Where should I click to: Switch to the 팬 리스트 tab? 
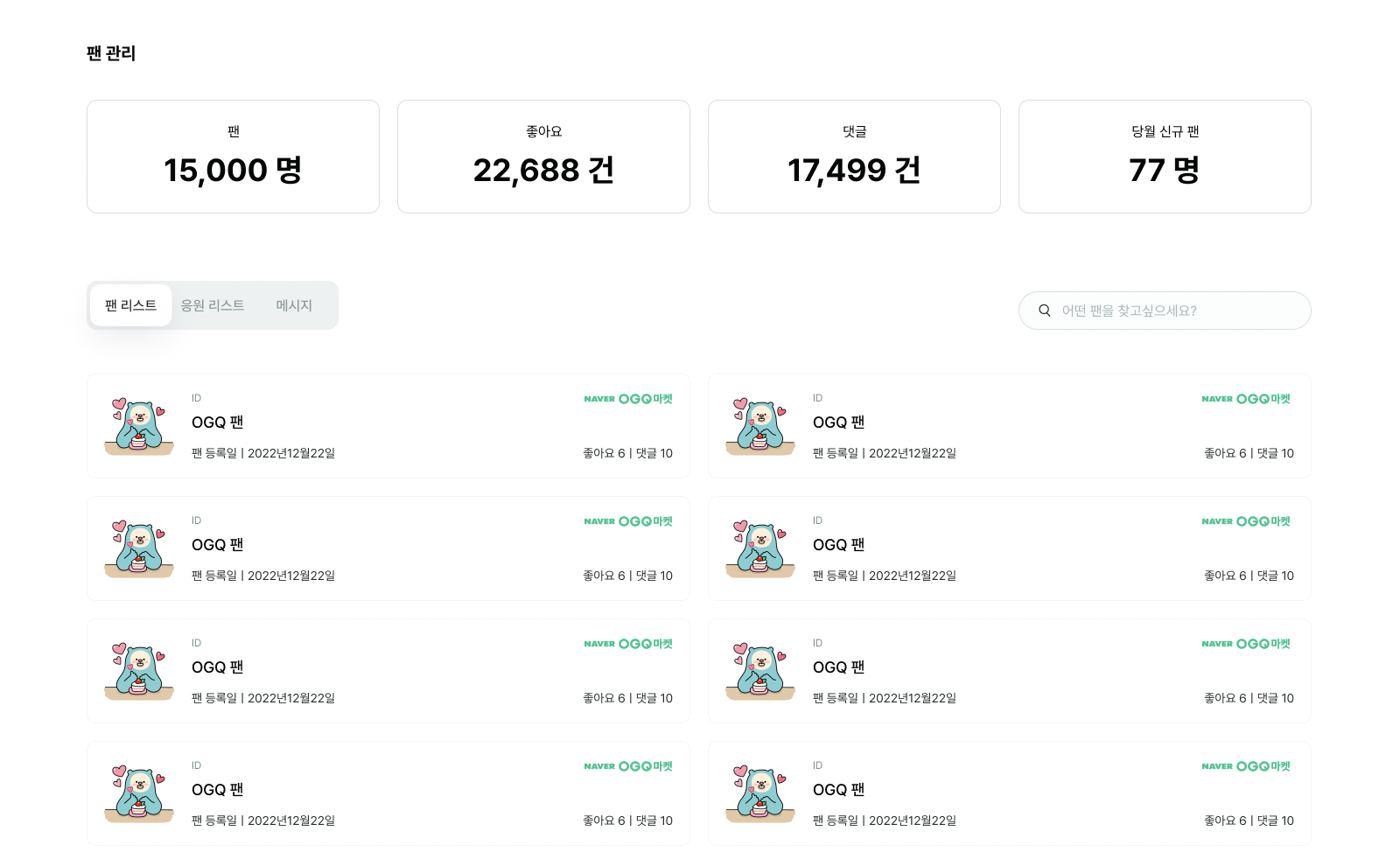[130, 305]
